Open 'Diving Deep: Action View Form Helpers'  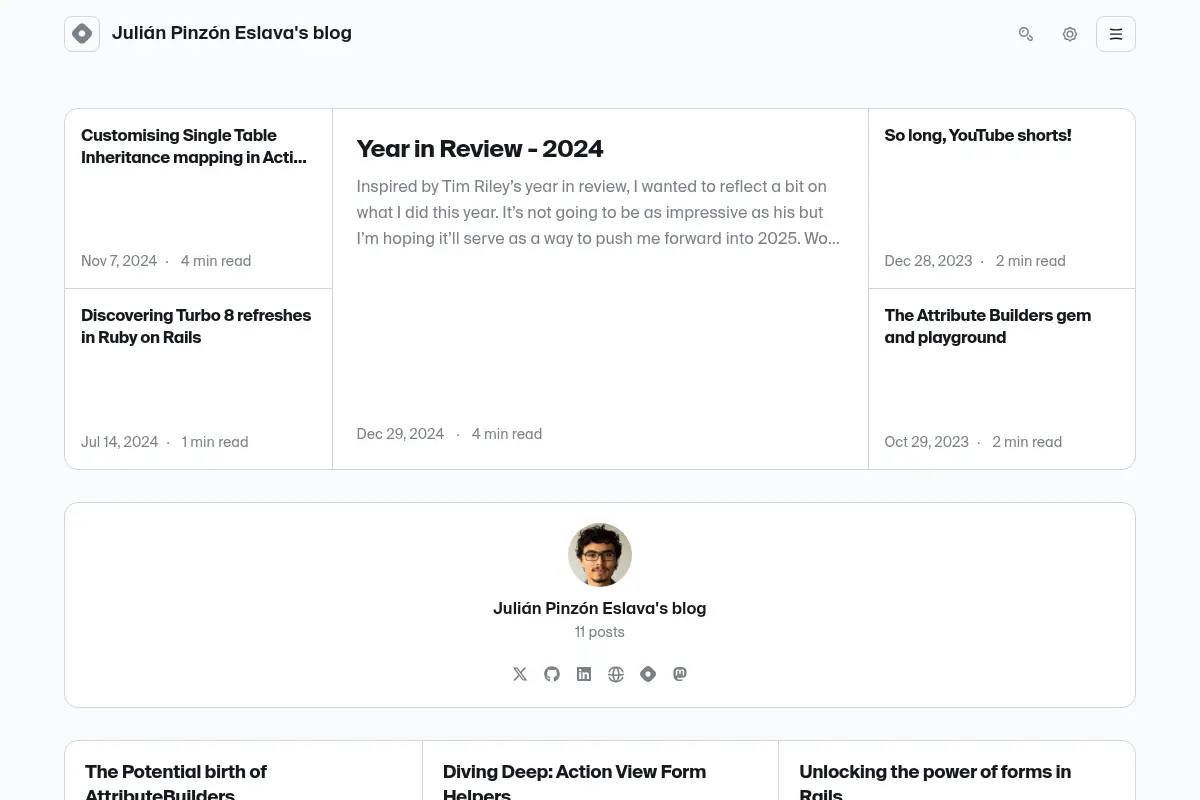(574, 782)
